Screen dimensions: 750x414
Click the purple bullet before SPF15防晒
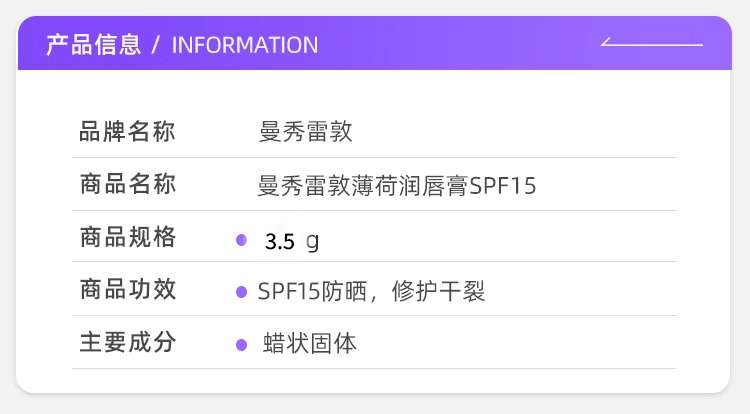(241, 292)
